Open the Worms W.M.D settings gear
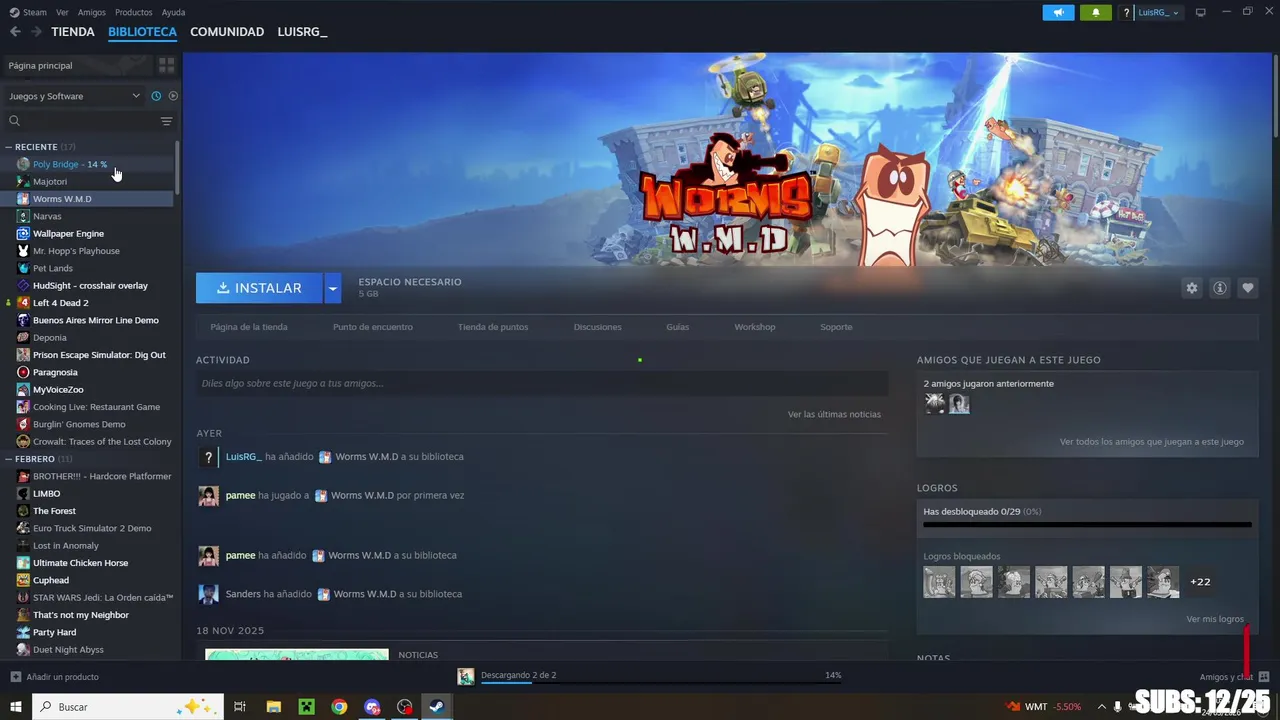 coord(1191,288)
